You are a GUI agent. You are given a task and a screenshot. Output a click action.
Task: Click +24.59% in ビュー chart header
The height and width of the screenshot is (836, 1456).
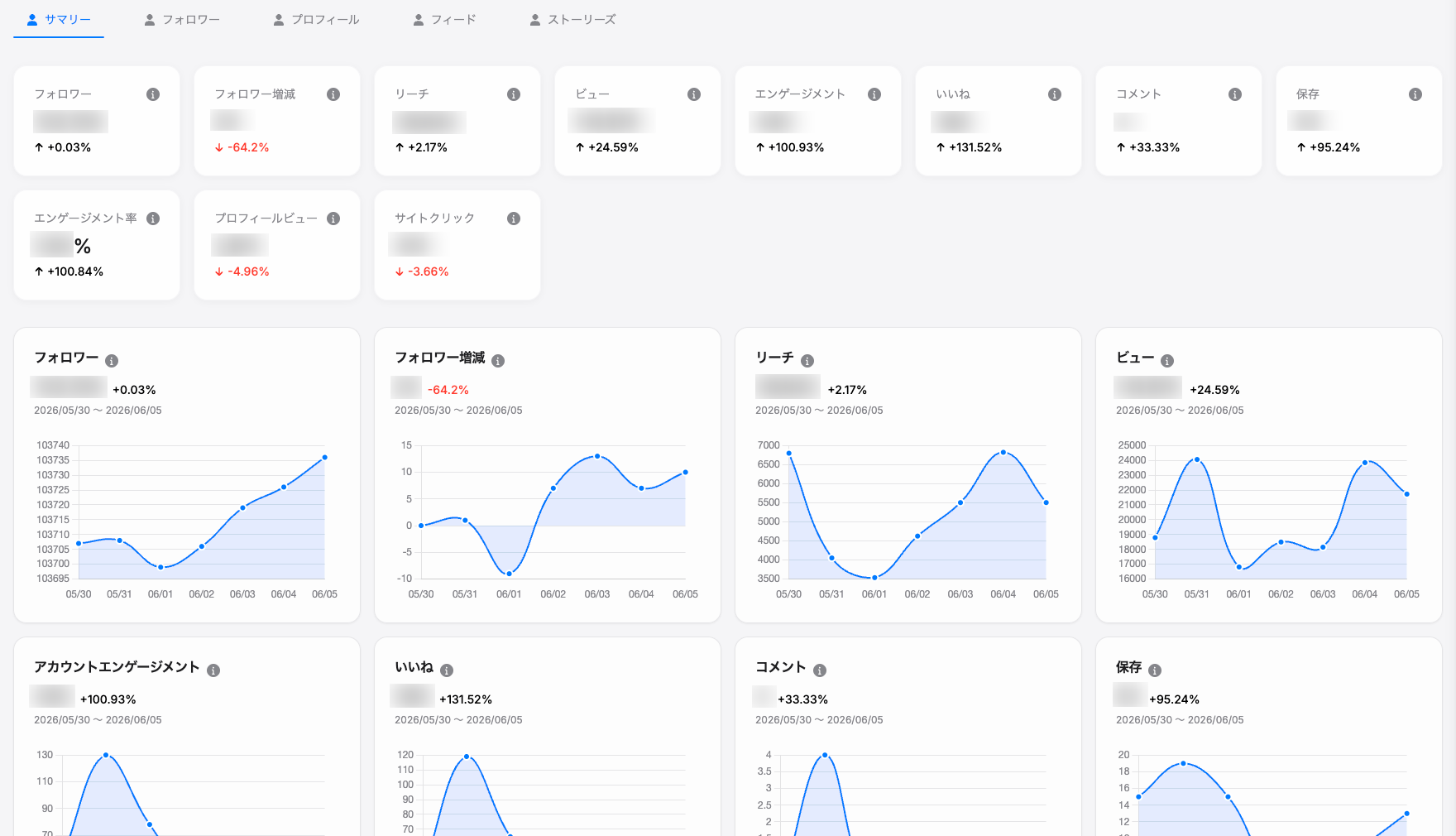1214,390
